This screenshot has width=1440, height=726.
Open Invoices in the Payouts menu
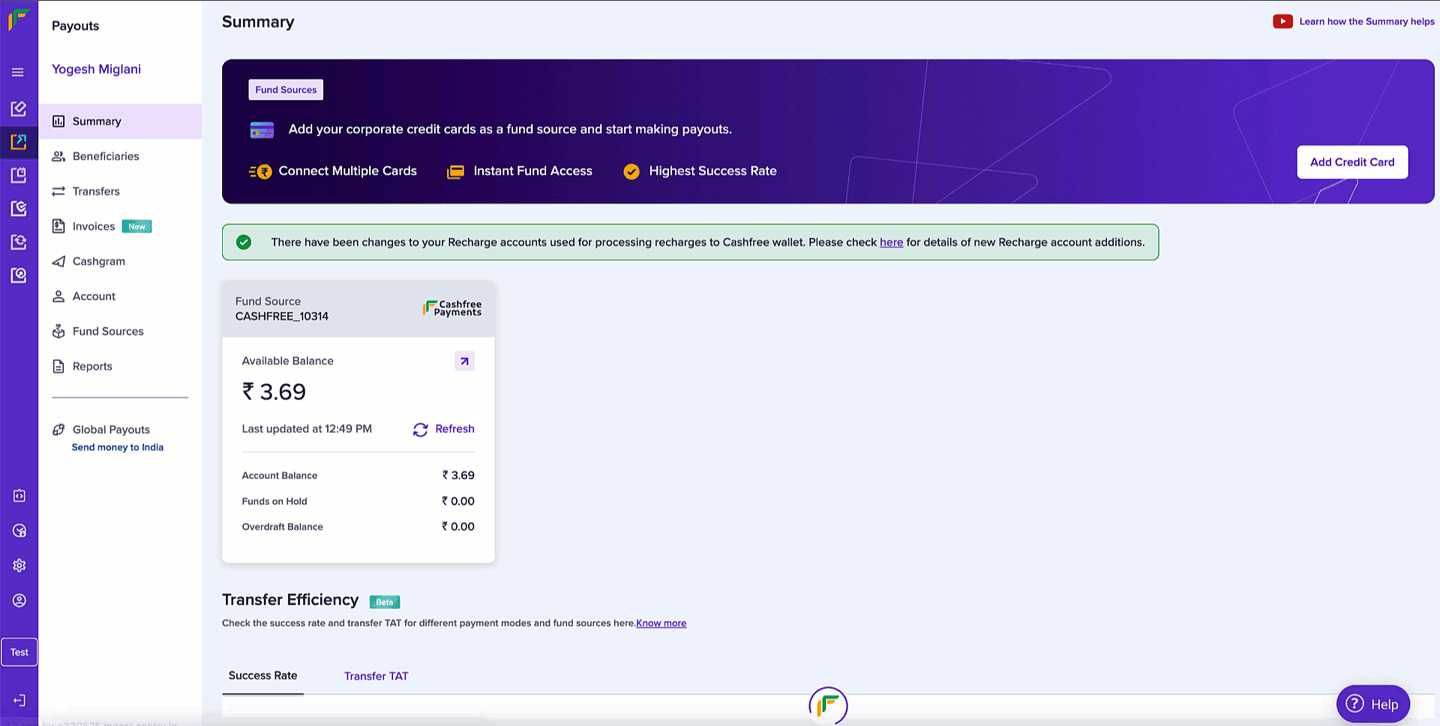point(120,226)
